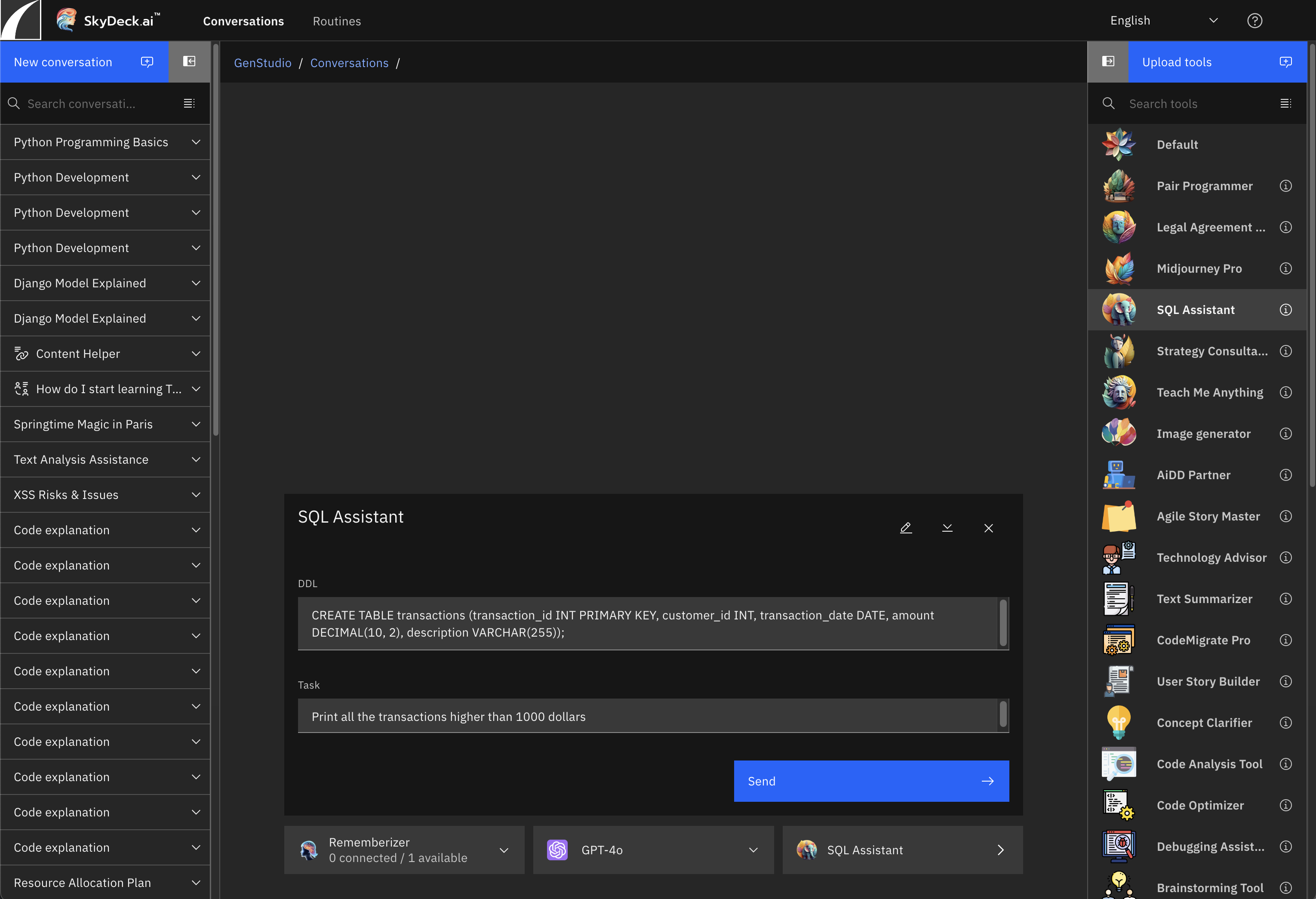Open the GPT-4o model selector dropdown
Image resolution: width=1316 pixels, height=899 pixels.
tap(753, 850)
